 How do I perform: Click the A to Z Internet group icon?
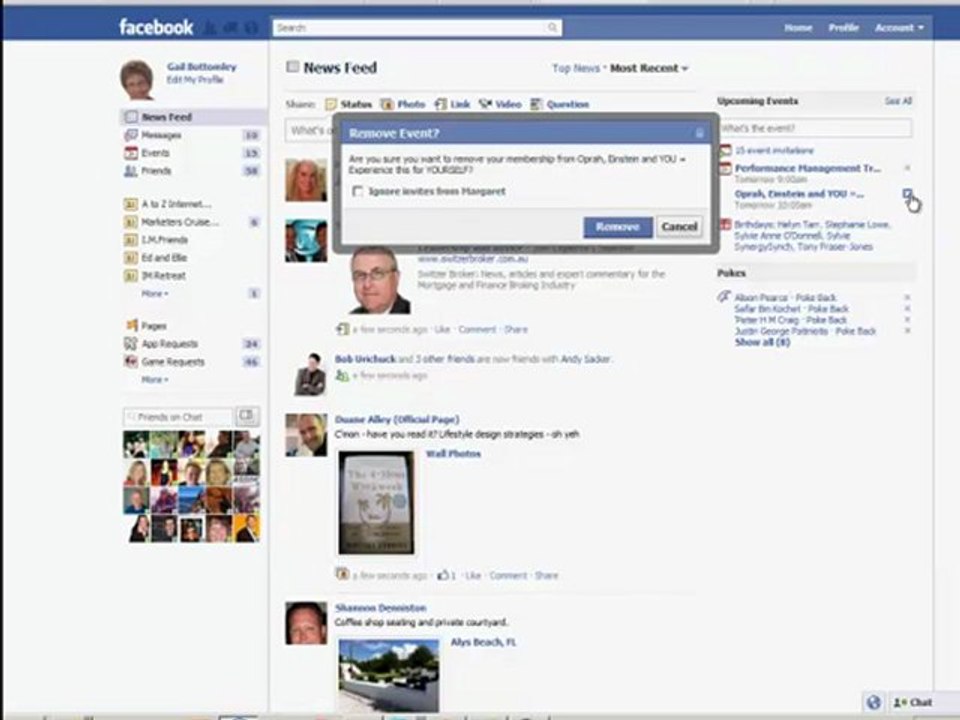131,204
